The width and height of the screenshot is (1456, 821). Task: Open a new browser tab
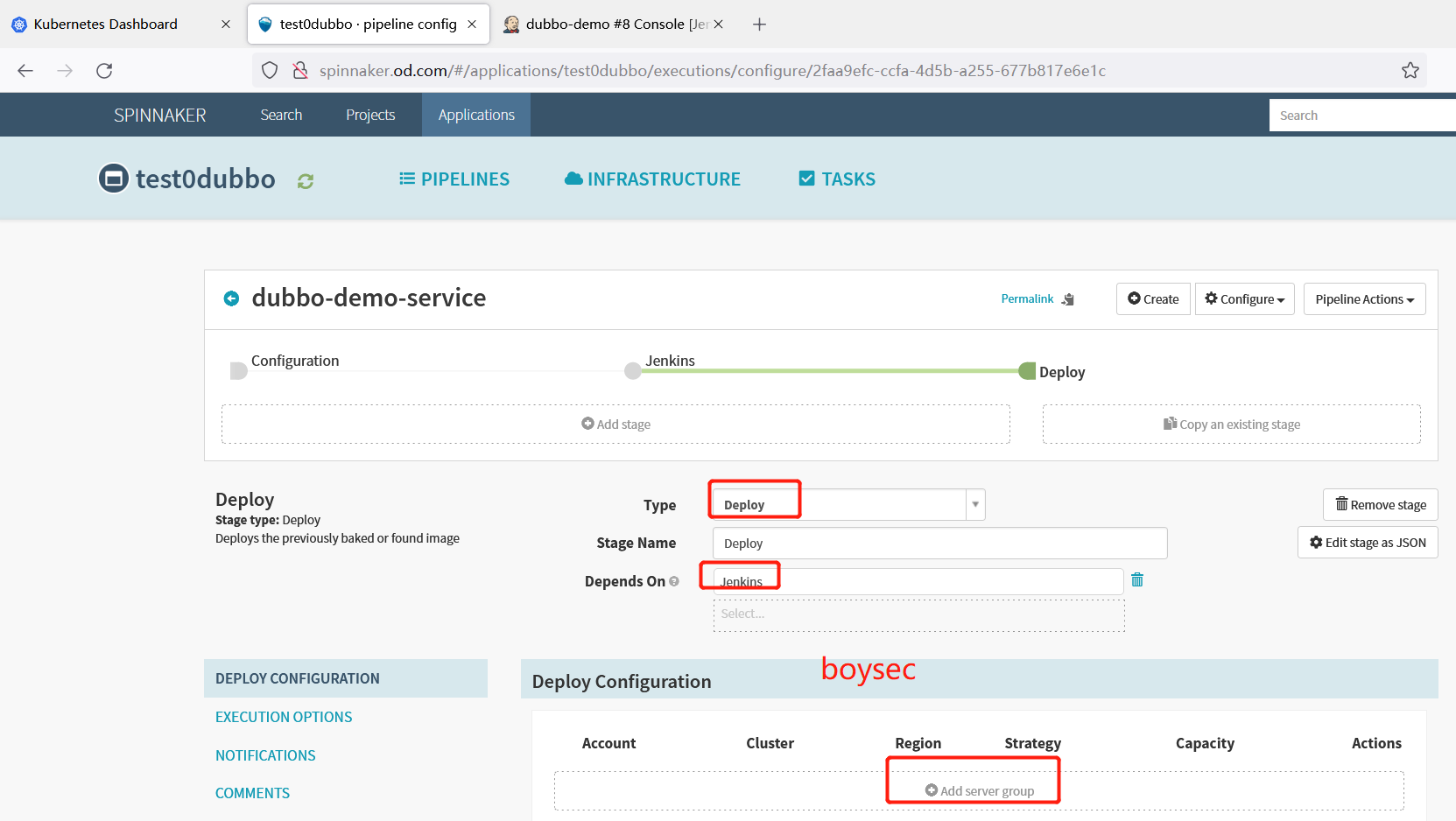pos(759,25)
